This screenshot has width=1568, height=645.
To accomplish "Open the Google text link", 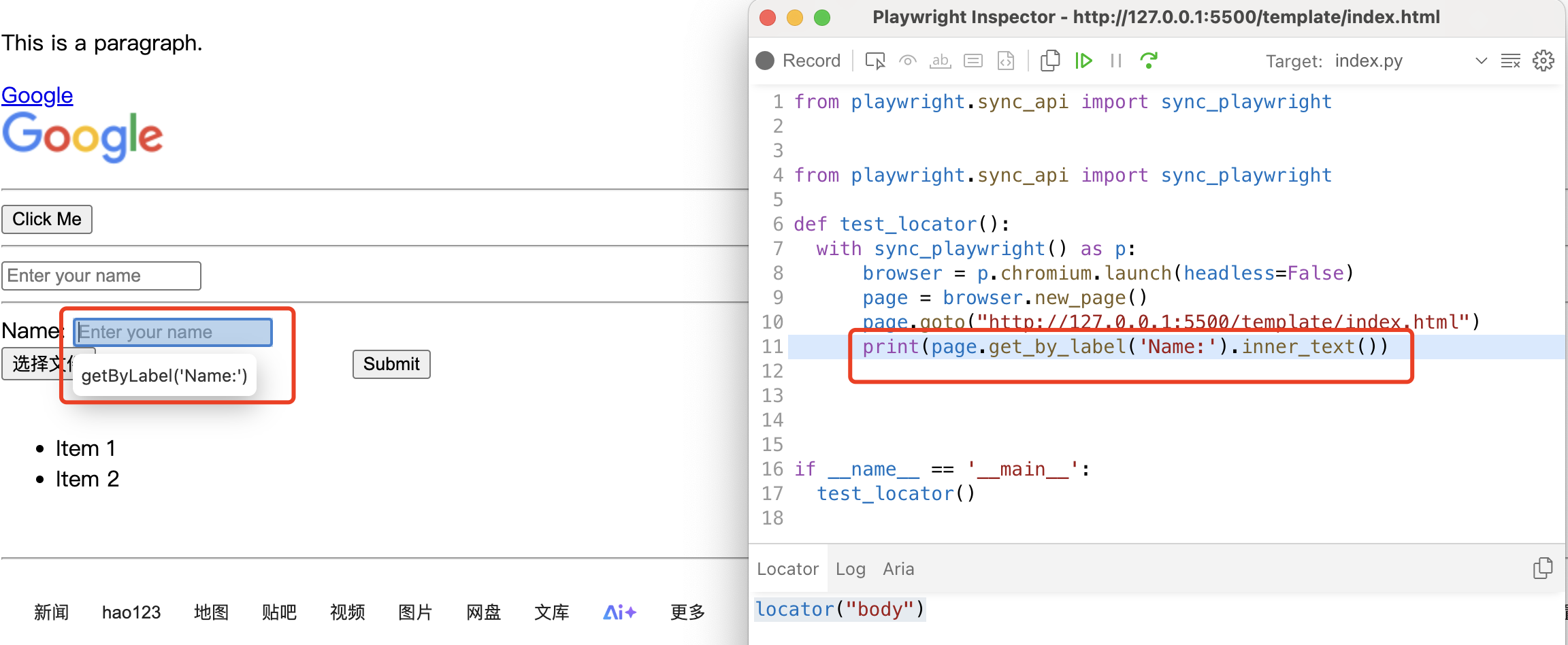I will [37, 95].
